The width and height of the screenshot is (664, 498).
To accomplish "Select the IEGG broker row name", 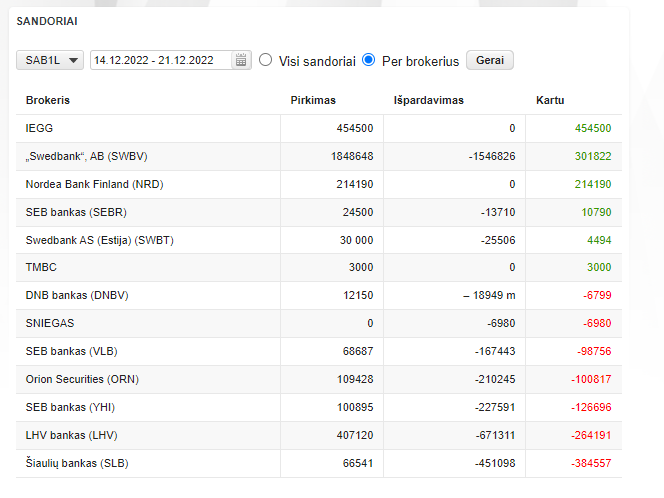I will 39,128.
